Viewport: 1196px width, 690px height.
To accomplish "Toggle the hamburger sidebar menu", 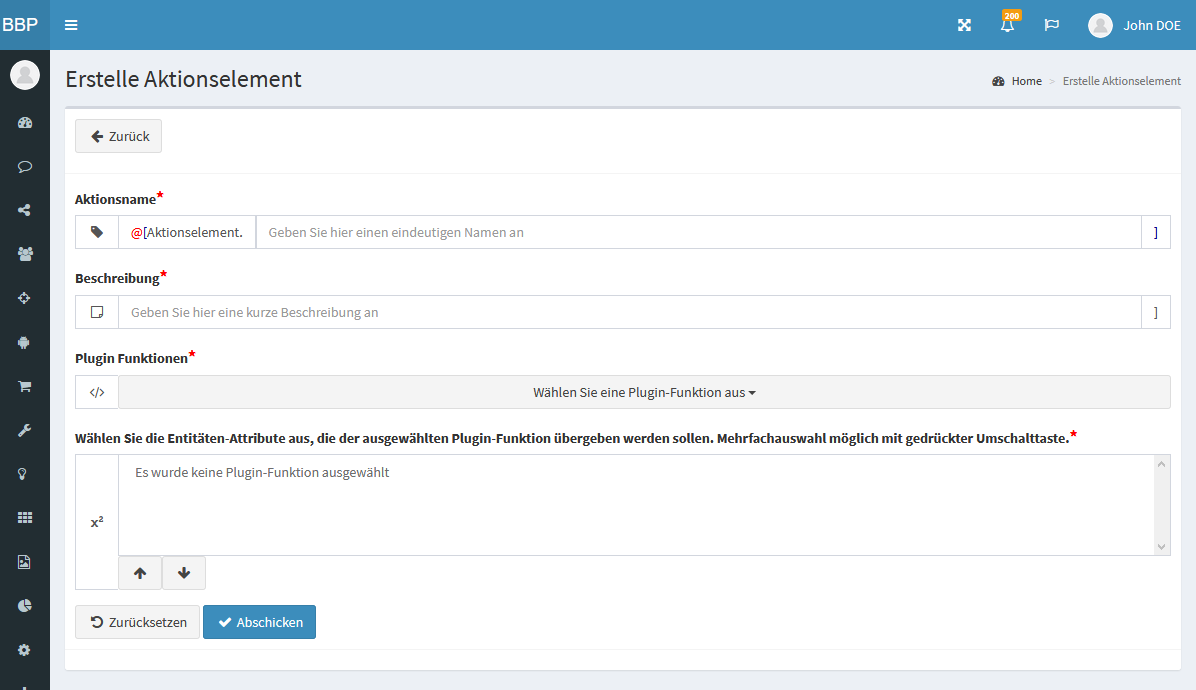I will click(x=71, y=25).
